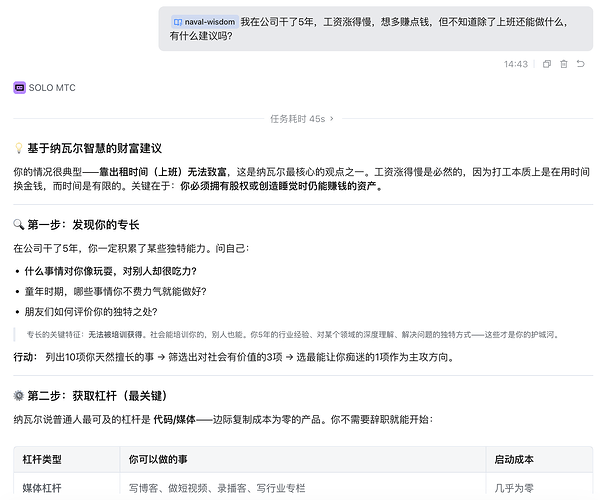Open the naval-wisdom skill tag

[205, 22]
